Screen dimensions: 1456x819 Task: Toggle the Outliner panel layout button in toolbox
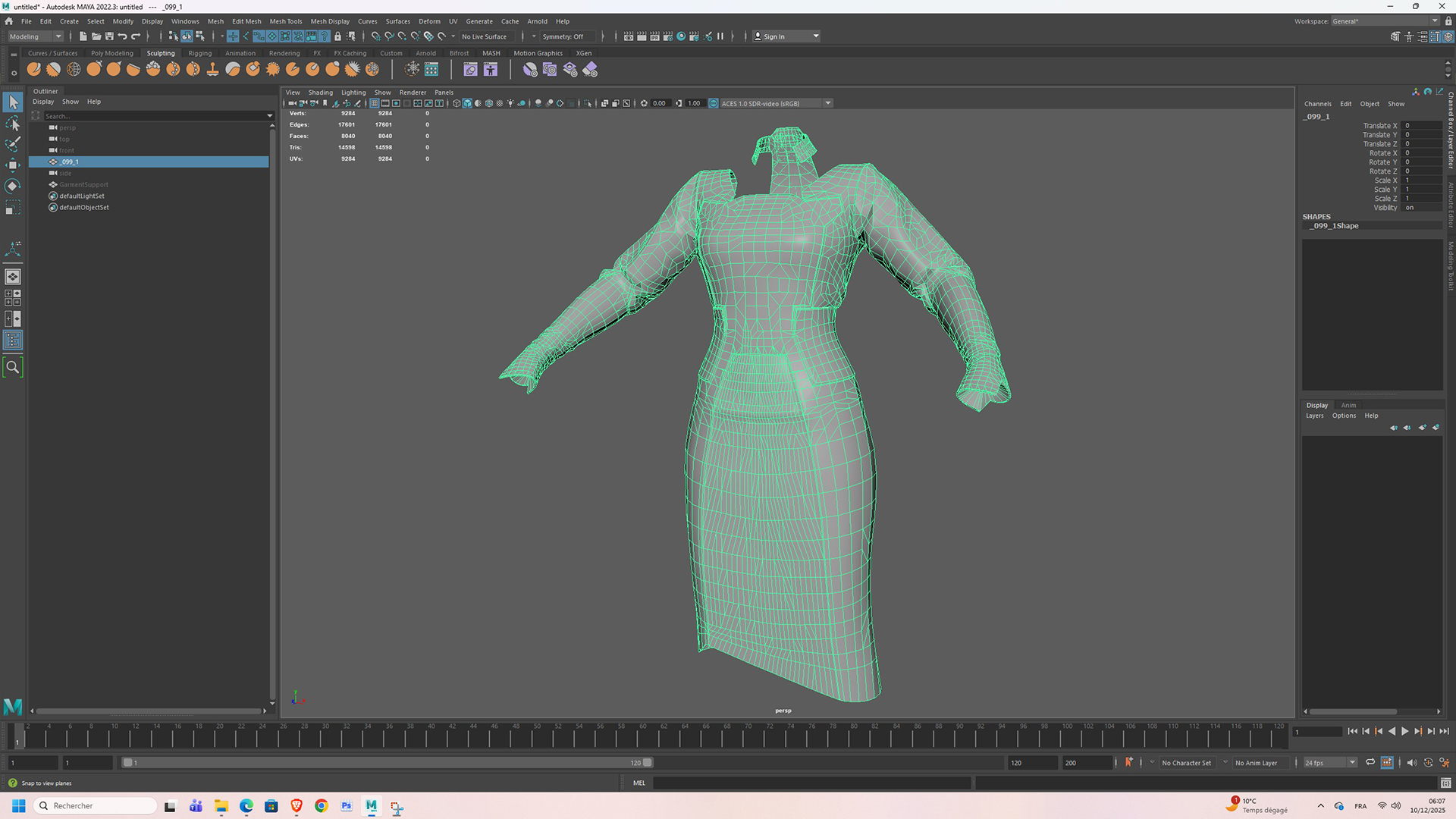tap(13, 340)
